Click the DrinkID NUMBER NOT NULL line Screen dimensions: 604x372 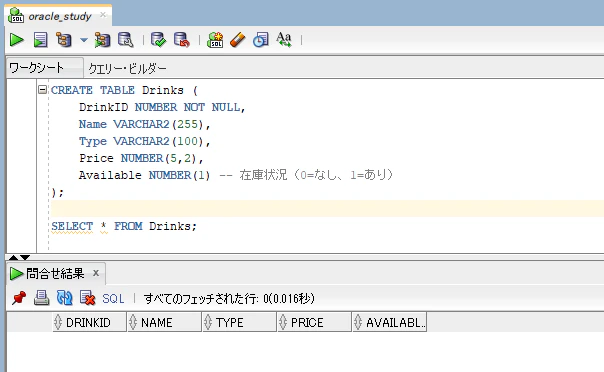click(162, 107)
